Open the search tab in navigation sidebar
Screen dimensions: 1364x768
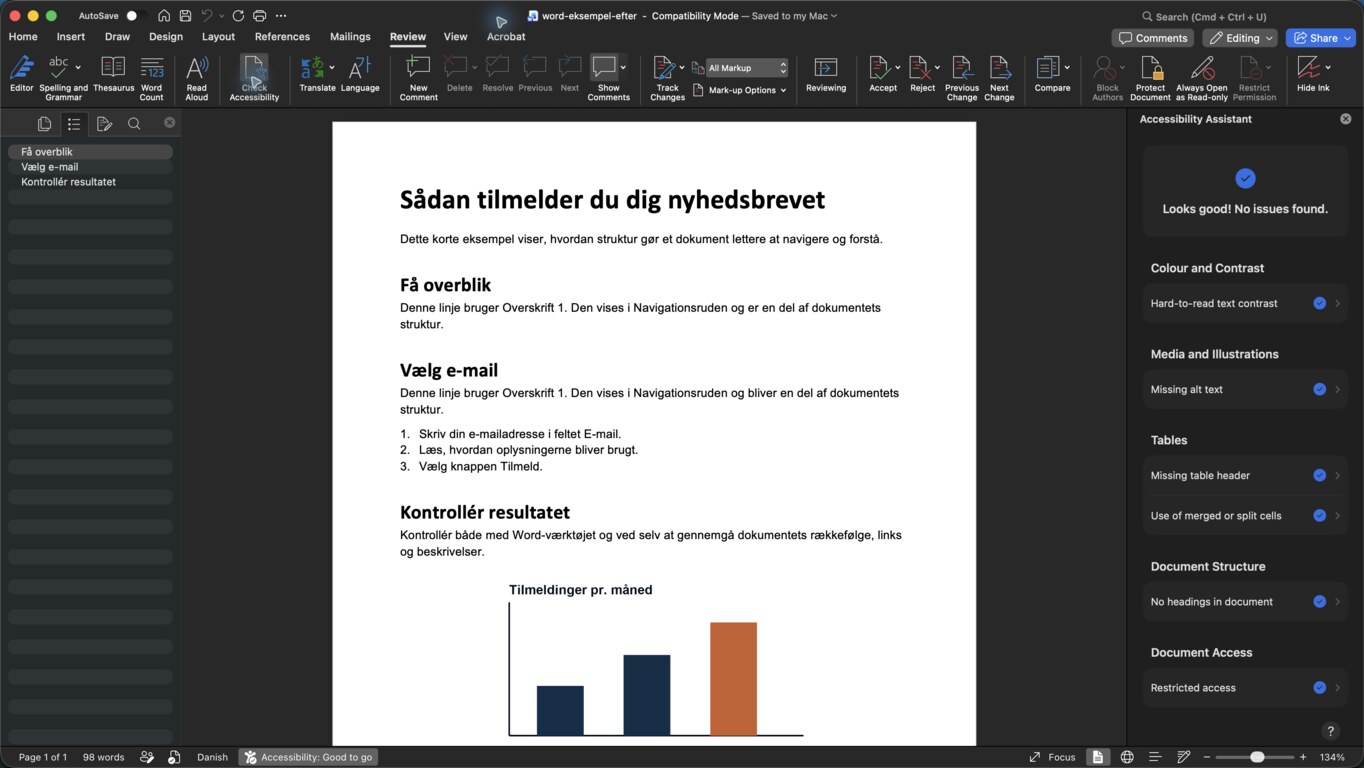(134, 124)
